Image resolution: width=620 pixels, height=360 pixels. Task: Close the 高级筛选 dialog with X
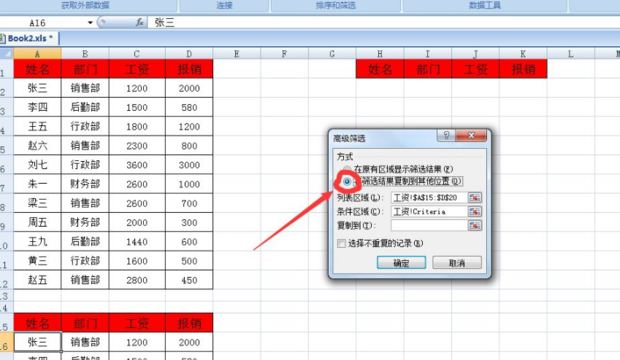(471, 135)
